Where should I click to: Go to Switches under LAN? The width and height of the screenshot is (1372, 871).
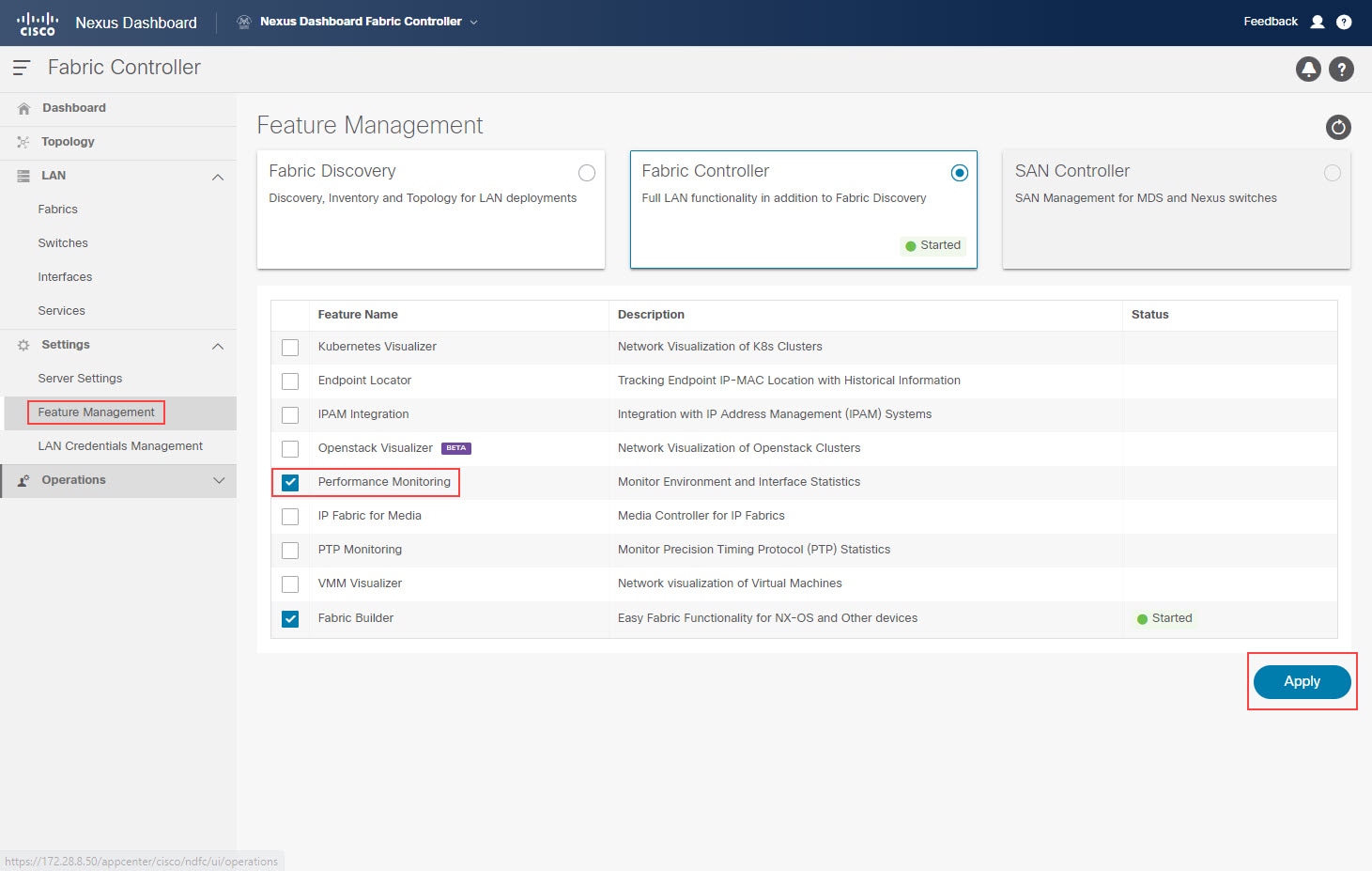pyautogui.click(x=63, y=243)
